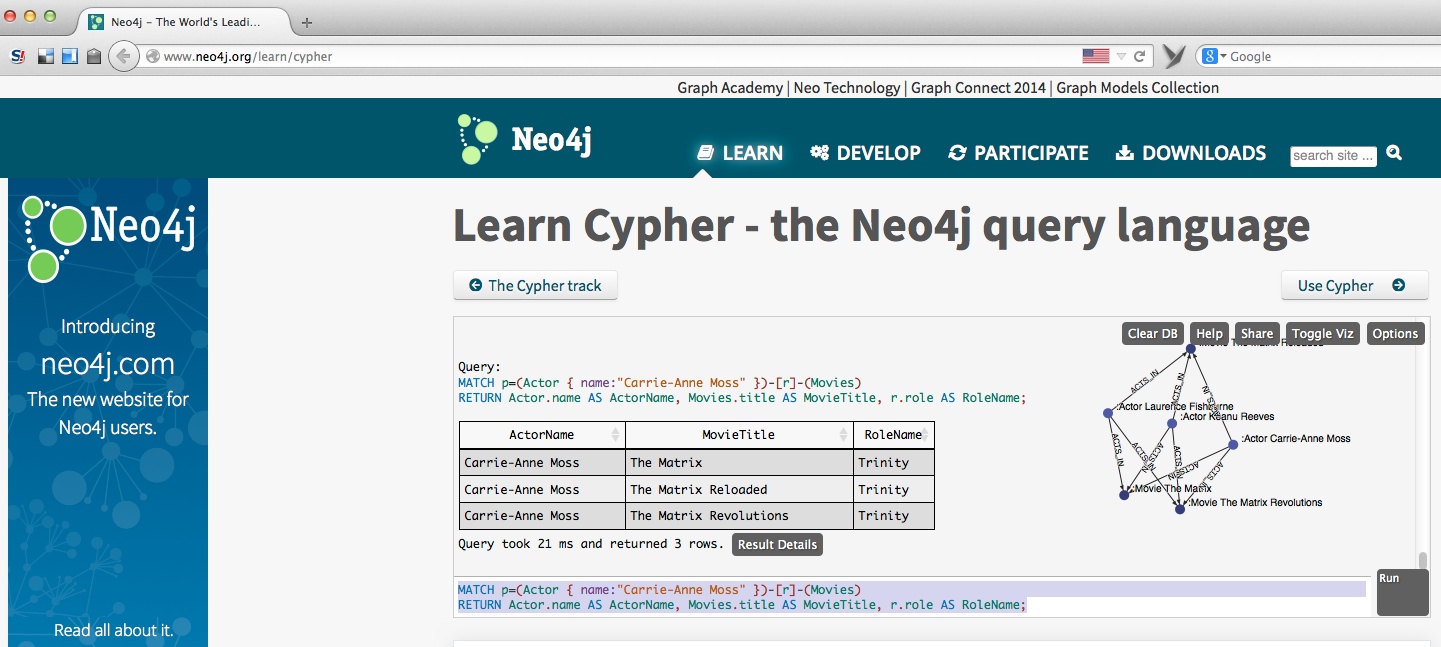Open the LEARN menu
Viewport: 1441px width, 647px height.
click(740, 153)
